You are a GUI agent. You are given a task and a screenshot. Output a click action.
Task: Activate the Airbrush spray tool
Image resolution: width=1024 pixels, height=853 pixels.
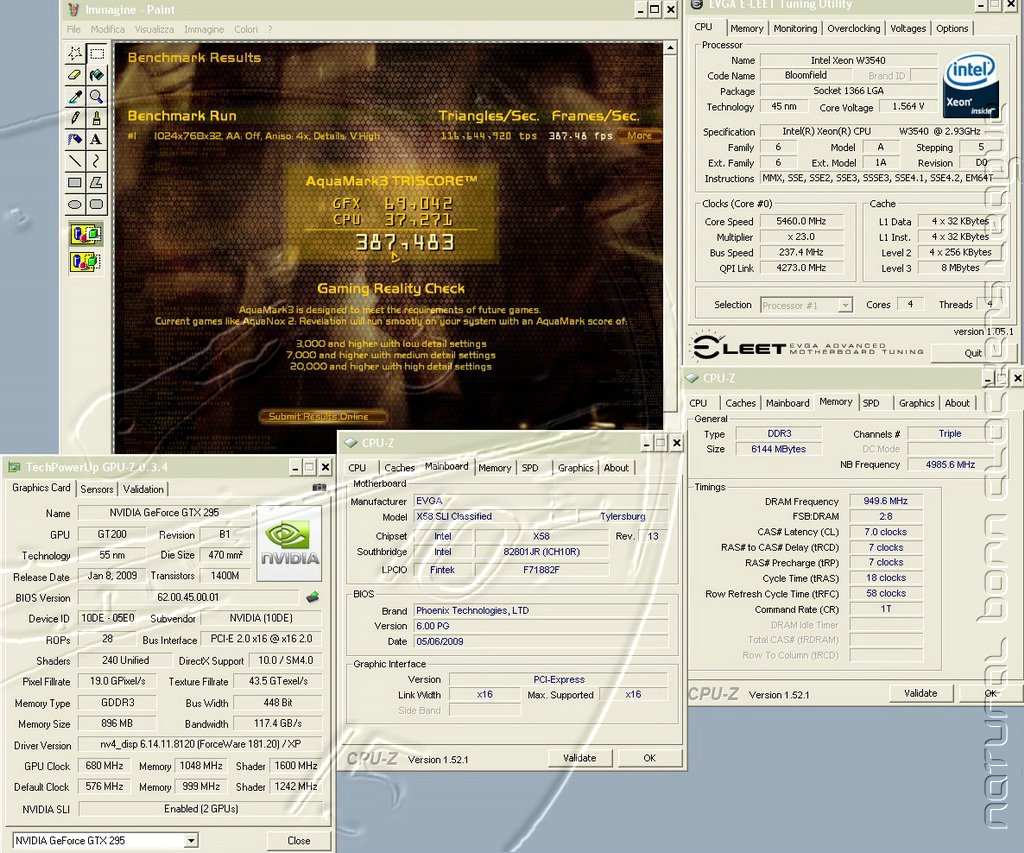coord(75,139)
